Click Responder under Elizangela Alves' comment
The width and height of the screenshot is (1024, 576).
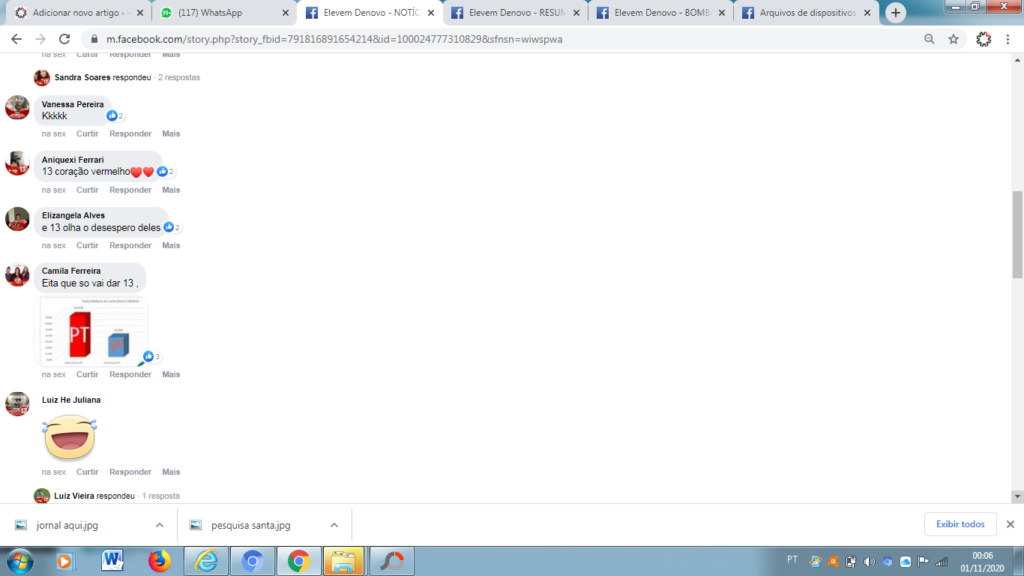coord(130,245)
